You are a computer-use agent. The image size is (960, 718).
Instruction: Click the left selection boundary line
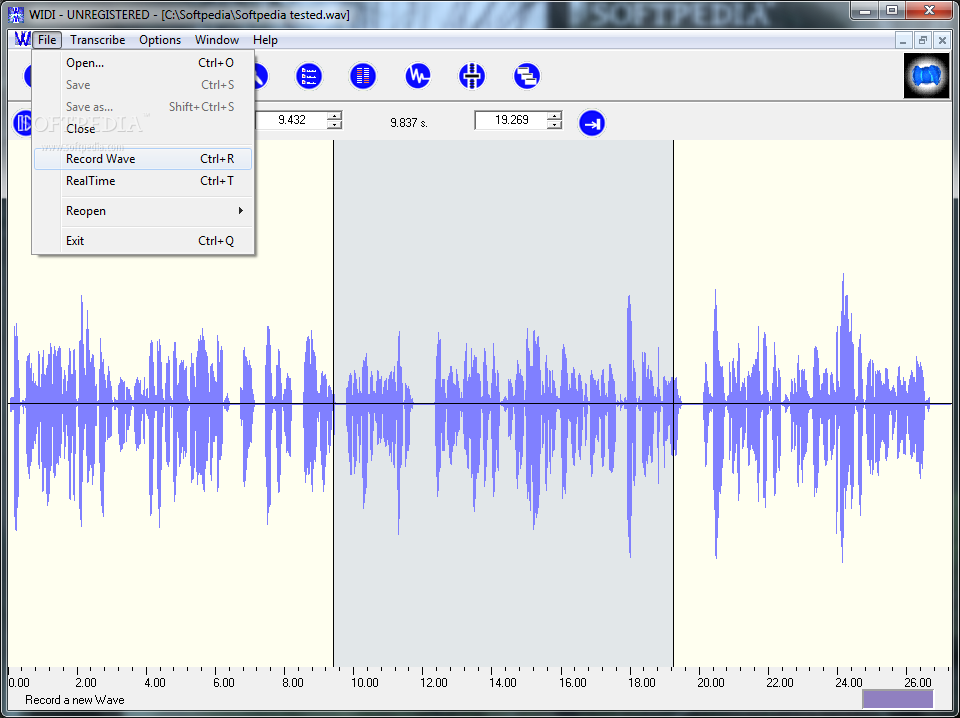click(x=334, y=403)
